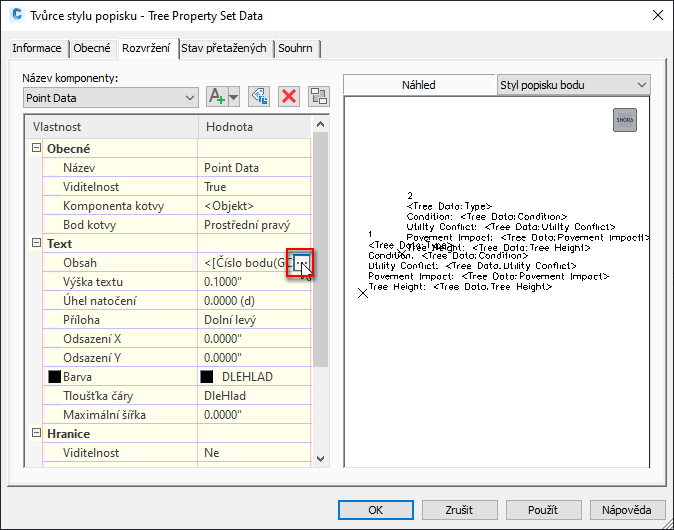Image resolution: width=674 pixels, height=530 pixels.
Task: Open the Obsah text editor ellipsis button
Action: [301, 262]
